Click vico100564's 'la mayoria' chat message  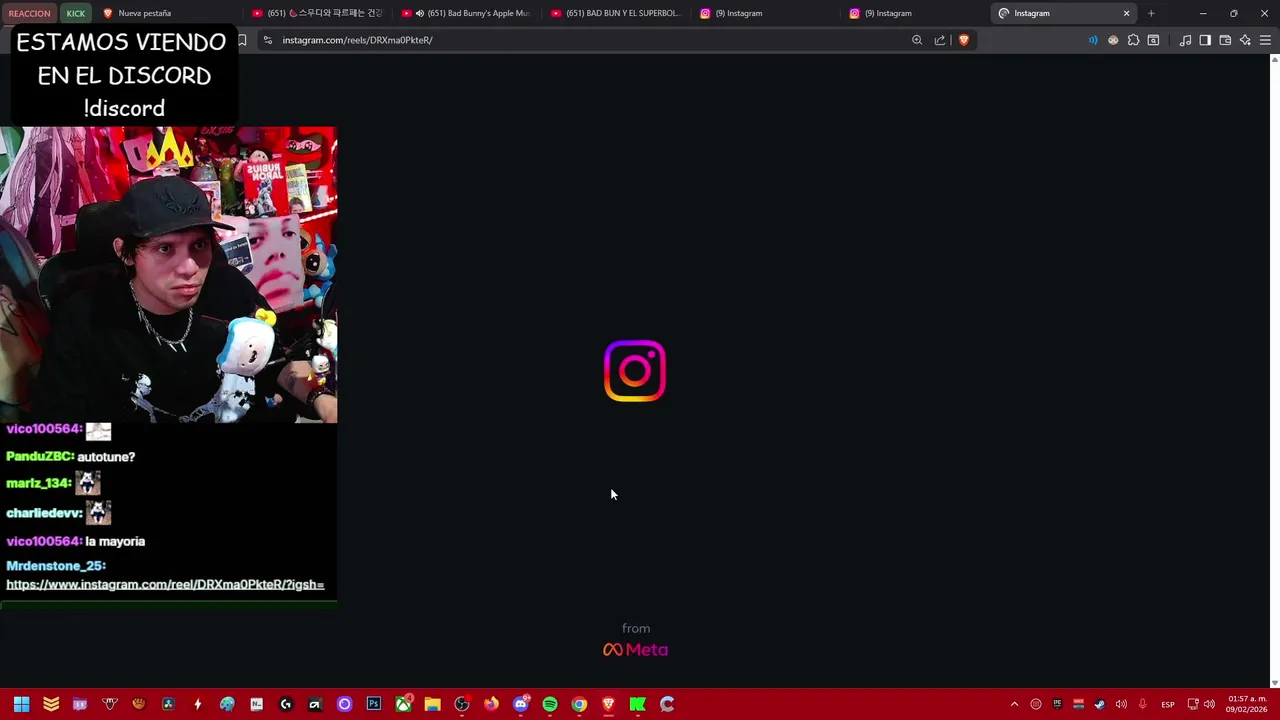coord(115,541)
